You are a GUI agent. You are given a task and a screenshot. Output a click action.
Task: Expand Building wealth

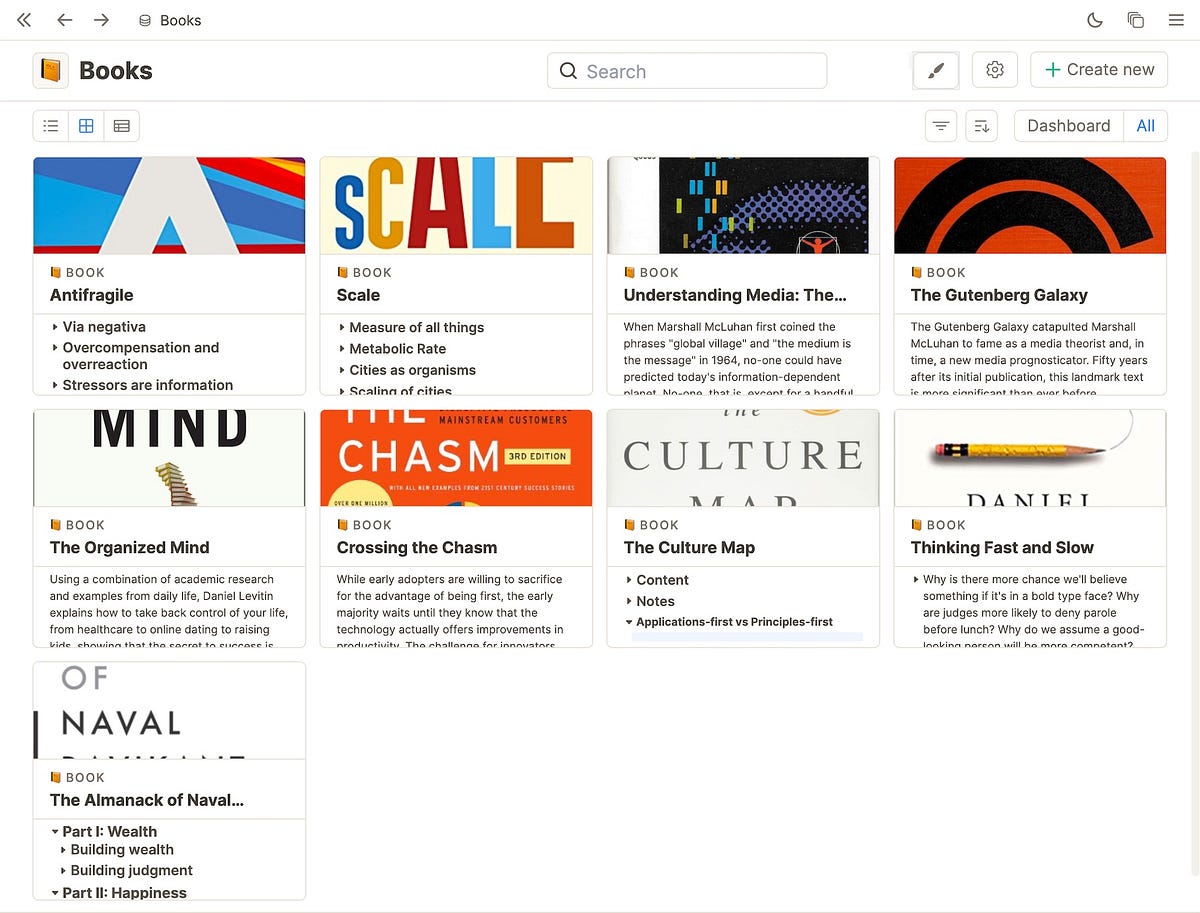[x=63, y=850]
